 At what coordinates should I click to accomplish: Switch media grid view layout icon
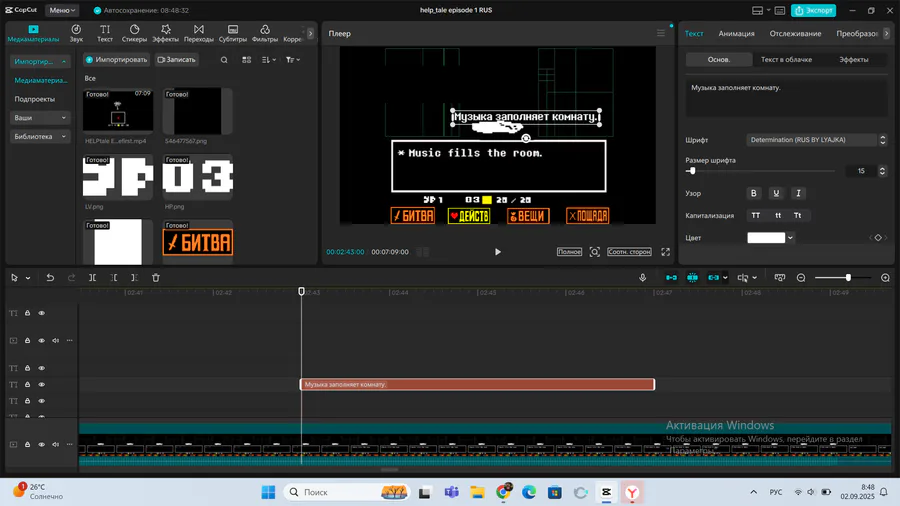click(246, 60)
